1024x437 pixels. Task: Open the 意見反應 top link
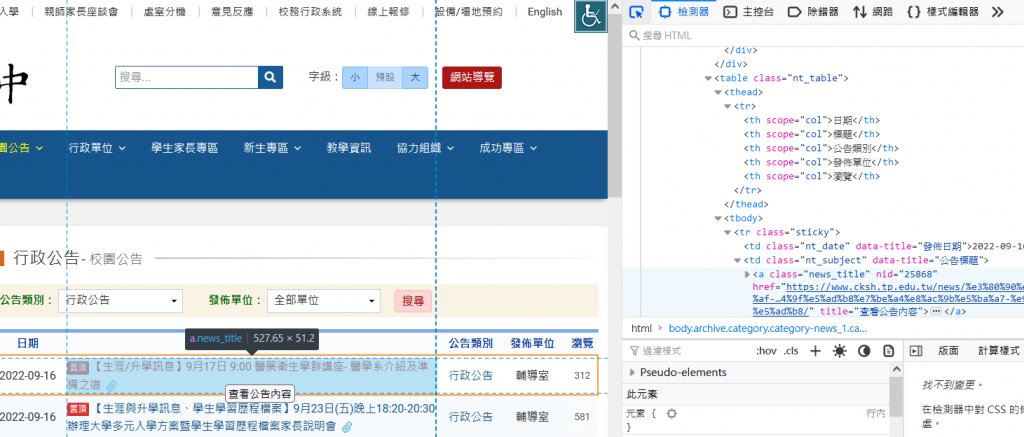(232, 12)
